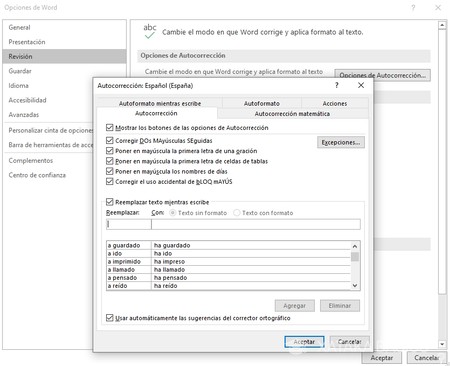450x366 pixels.
Task: Click the Agregar button
Action: pyautogui.click(x=295, y=306)
